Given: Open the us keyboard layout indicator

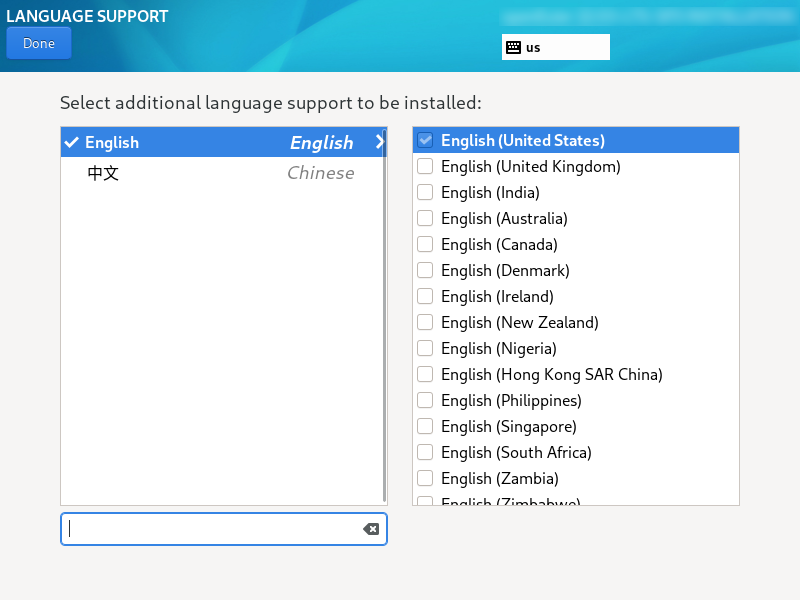Looking at the screenshot, I should (x=555, y=47).
